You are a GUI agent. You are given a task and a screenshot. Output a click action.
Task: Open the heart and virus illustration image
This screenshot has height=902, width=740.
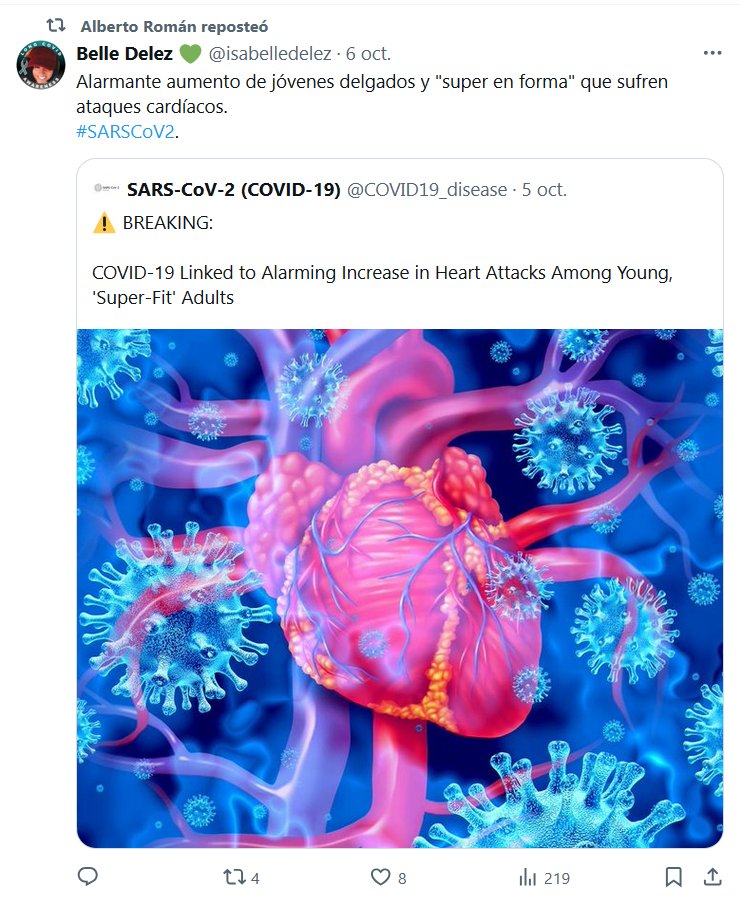400,588
